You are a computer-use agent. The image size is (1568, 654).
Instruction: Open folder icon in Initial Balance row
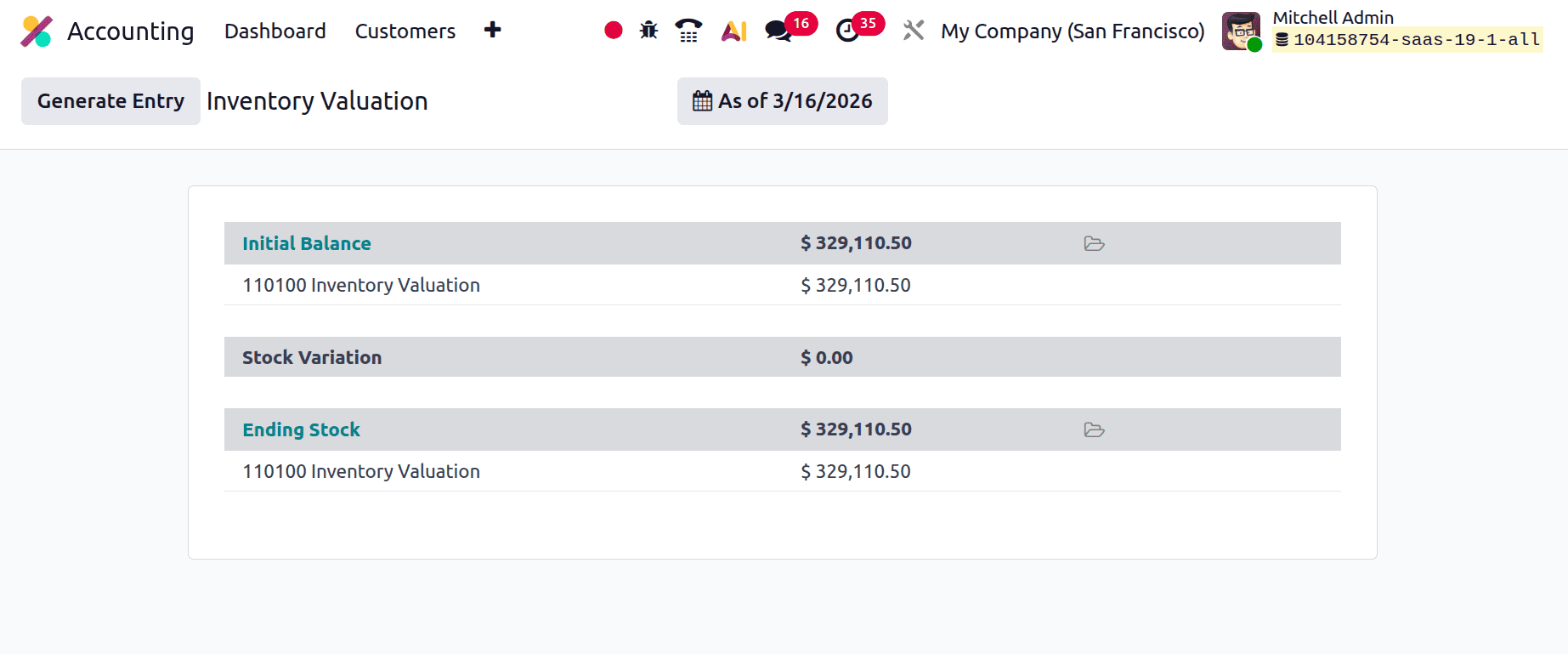click(x=1094, y=244)
